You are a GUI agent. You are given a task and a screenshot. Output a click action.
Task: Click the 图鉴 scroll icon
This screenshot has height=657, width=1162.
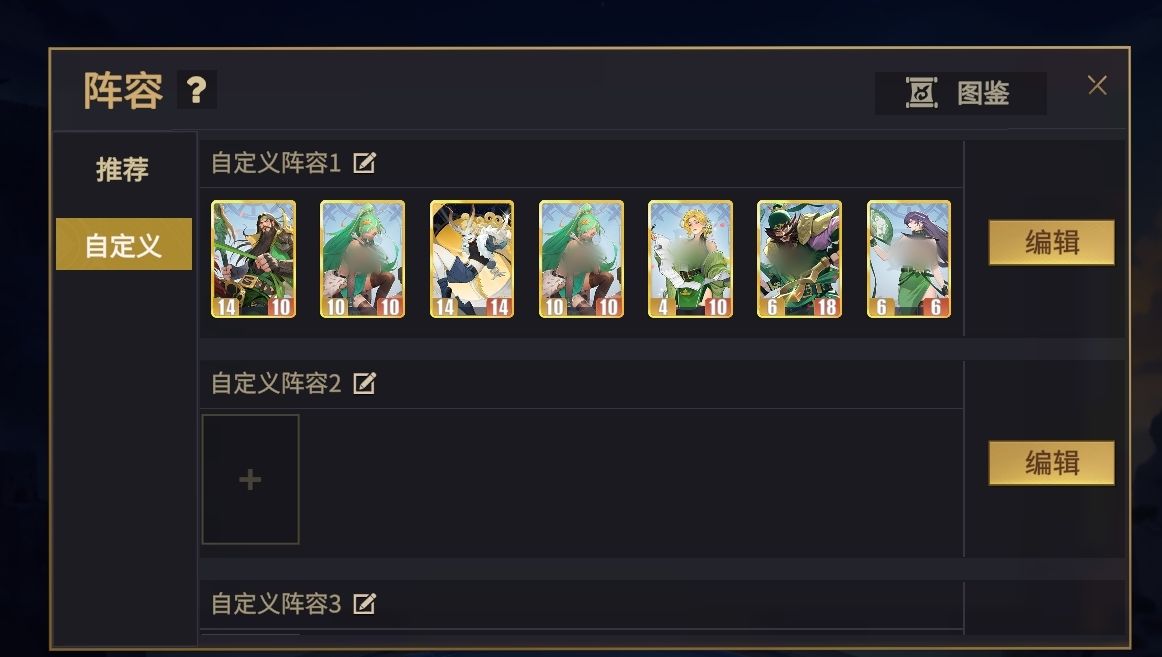tap(922, 93)
